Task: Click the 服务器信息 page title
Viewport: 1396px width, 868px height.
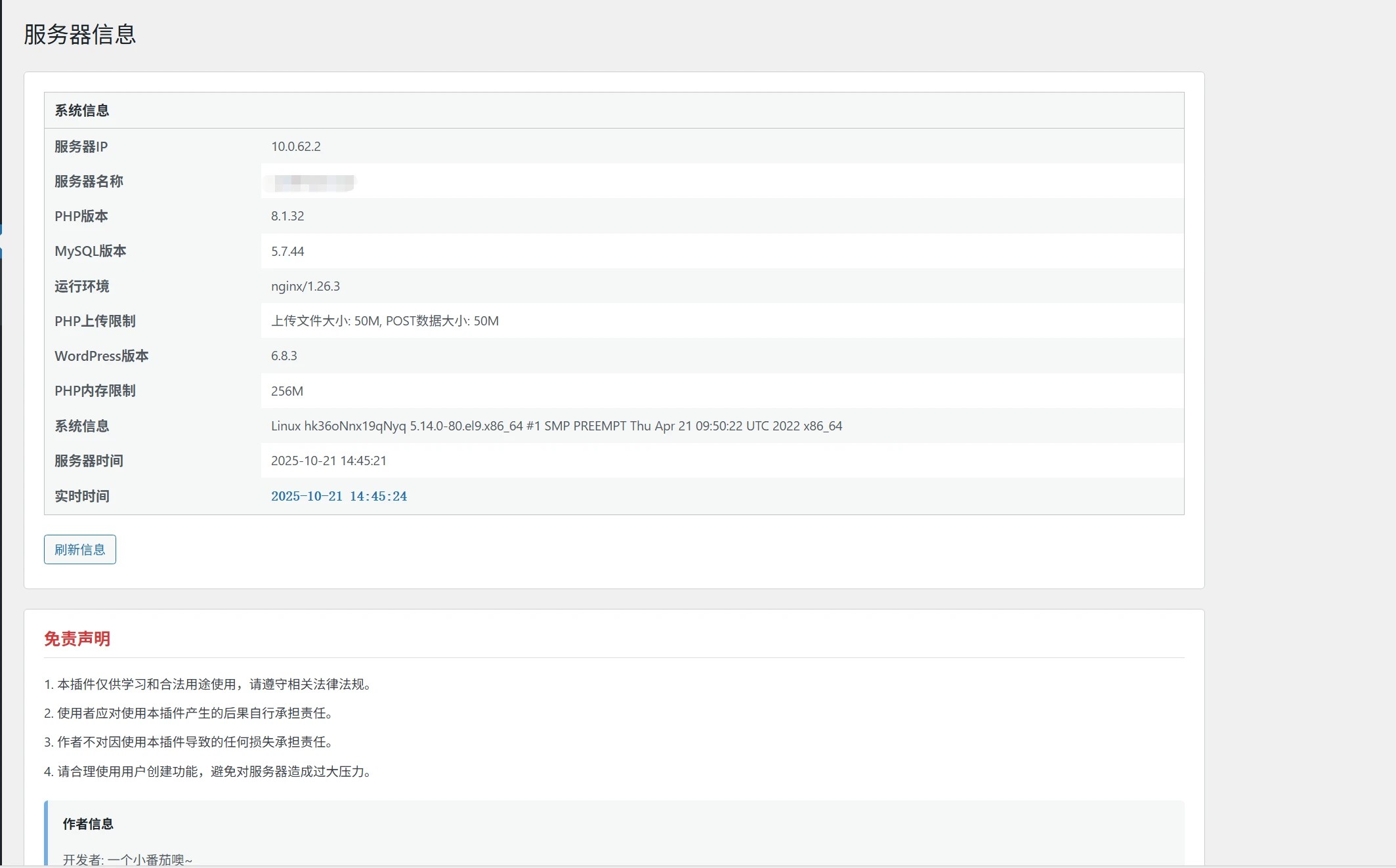Action: (x=79, y=34)
